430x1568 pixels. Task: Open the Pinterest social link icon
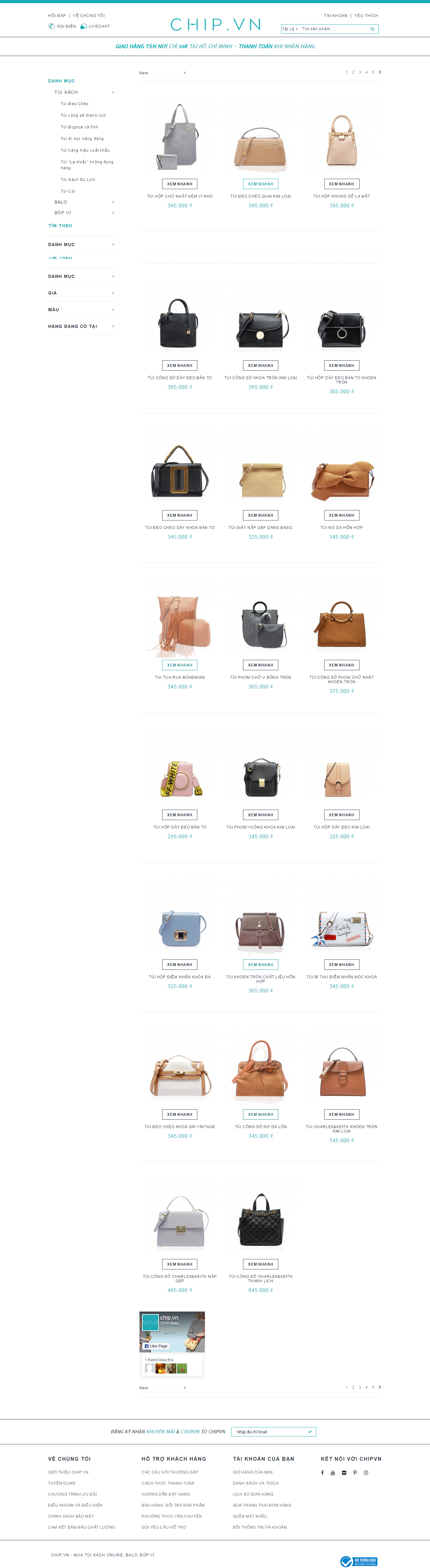pos(355,1472)
